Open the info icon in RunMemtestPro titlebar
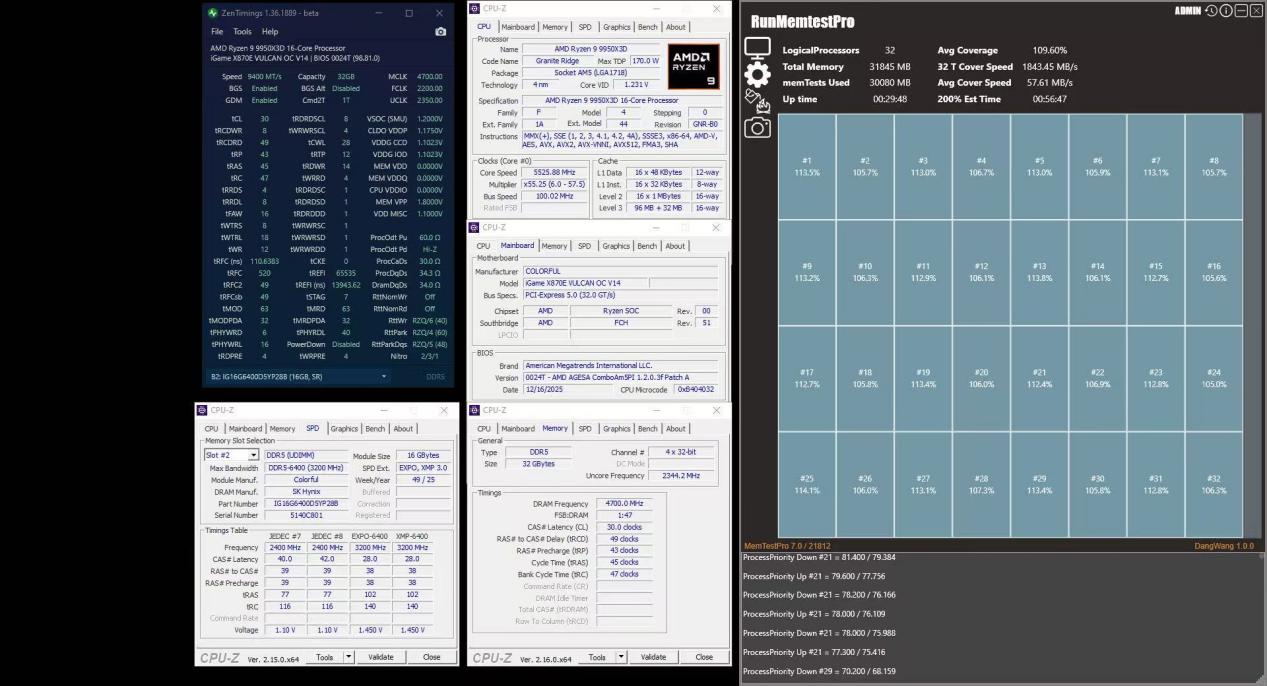The width and height of the screenshot is (1267, 686). coord(1226,11)
